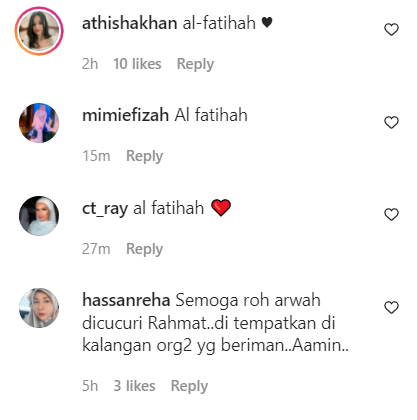418x420 pixels.
Task: Reply to ct_ray's comment
Action: tap(144, 249)
